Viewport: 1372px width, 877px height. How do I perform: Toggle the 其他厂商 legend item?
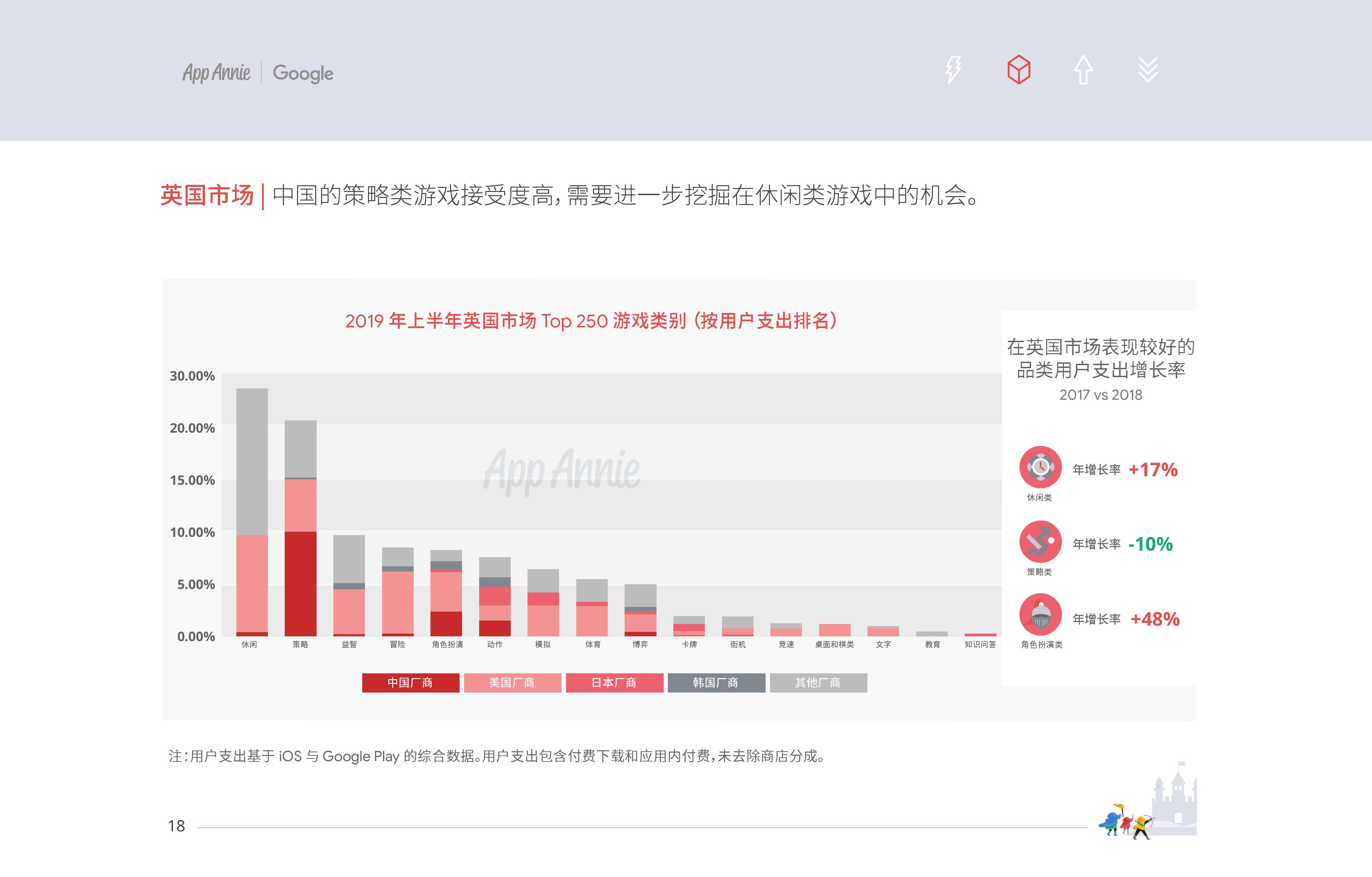818,683
